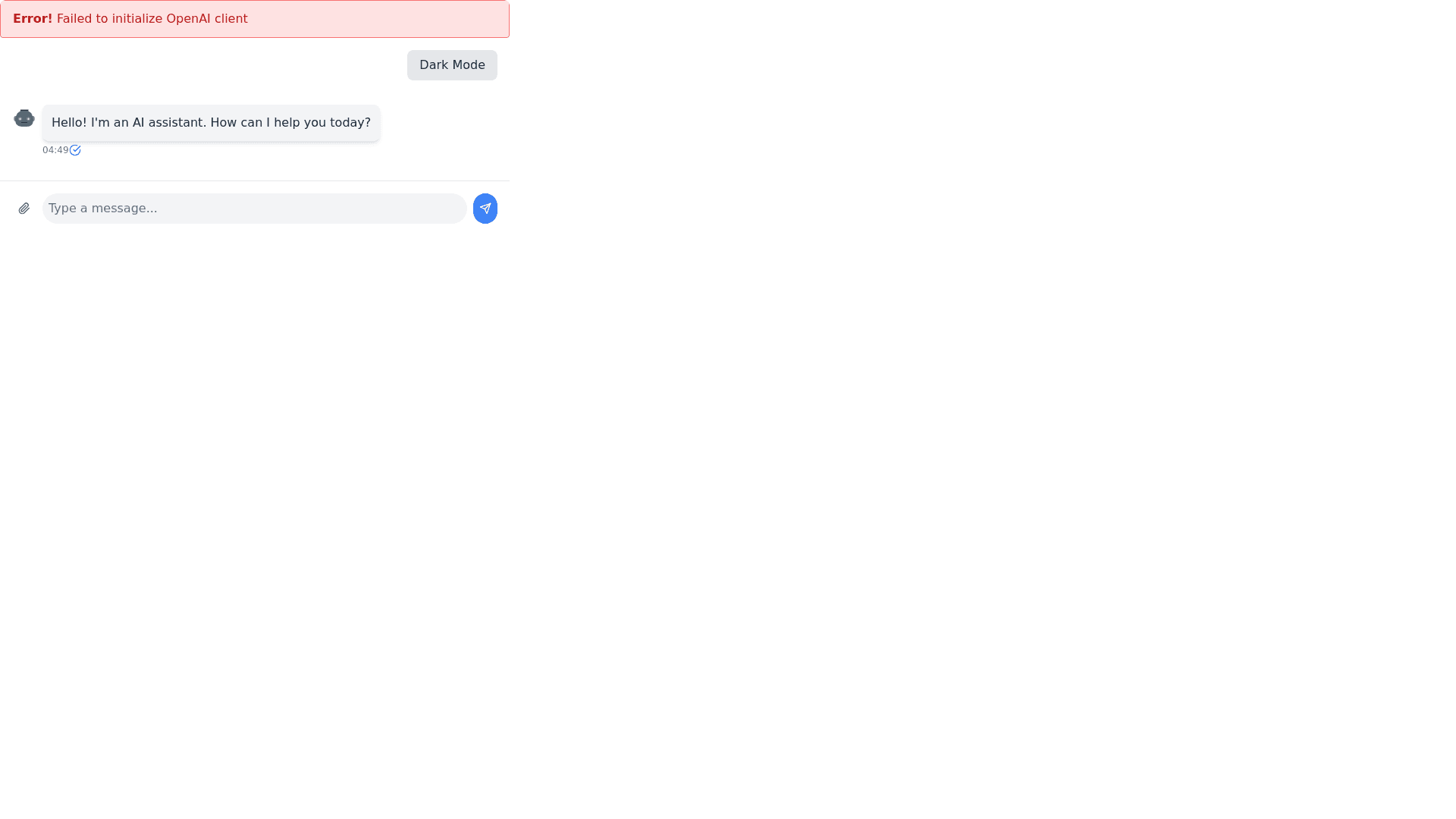Screen dimensions: 1456x819
Task: Click the 'Hello! I'm an AI assistant' text
Action: 129,123
